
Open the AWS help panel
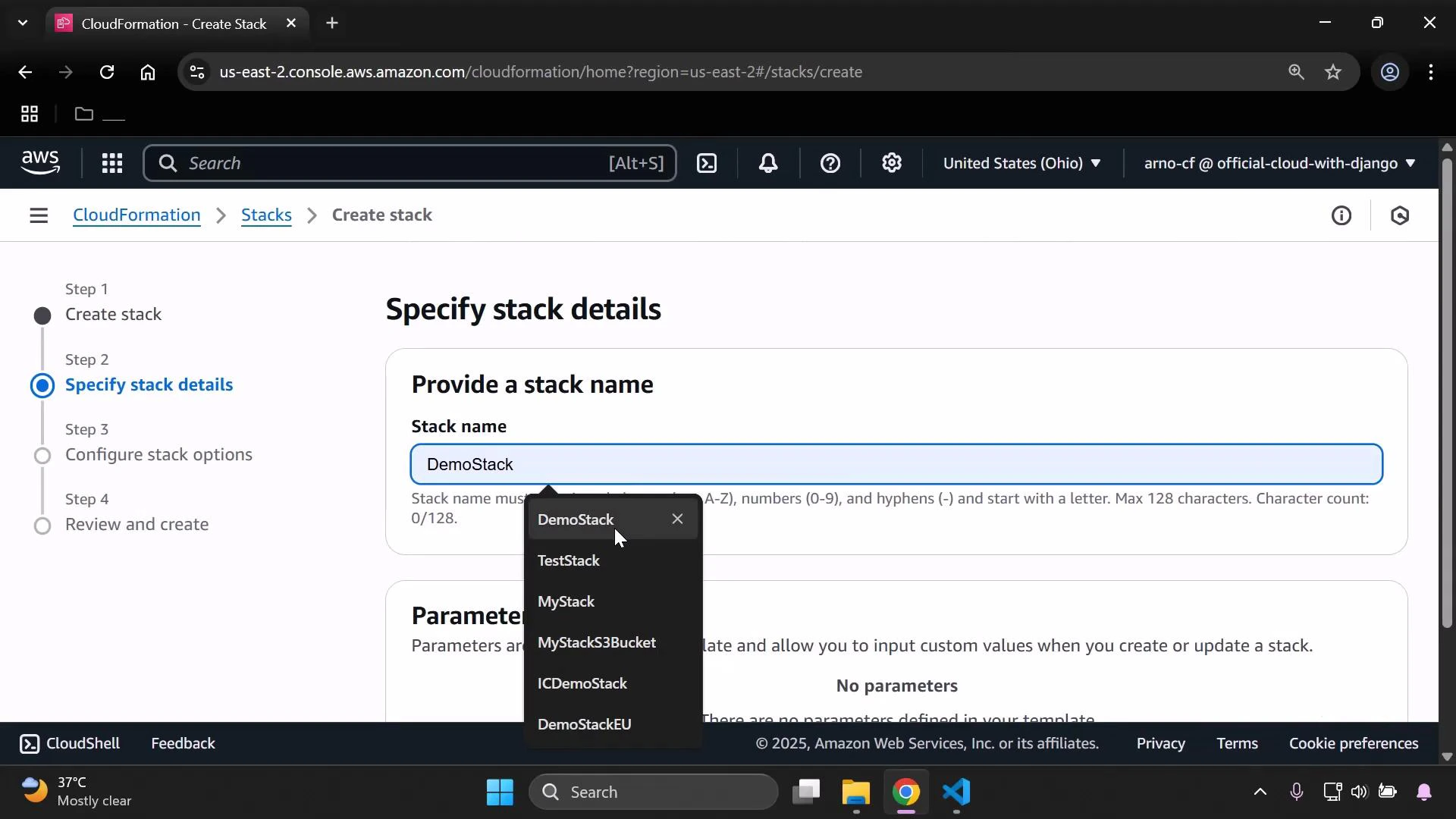[831, 163]
